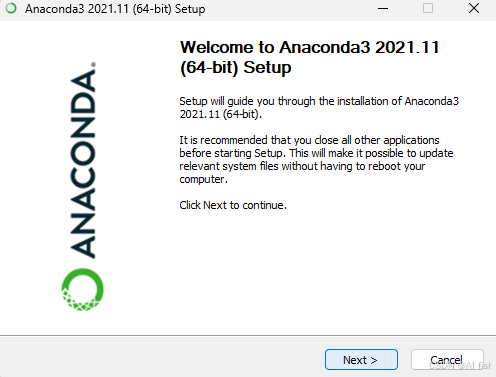
Task: Click the Next button to continue
Action: point(361,359)
